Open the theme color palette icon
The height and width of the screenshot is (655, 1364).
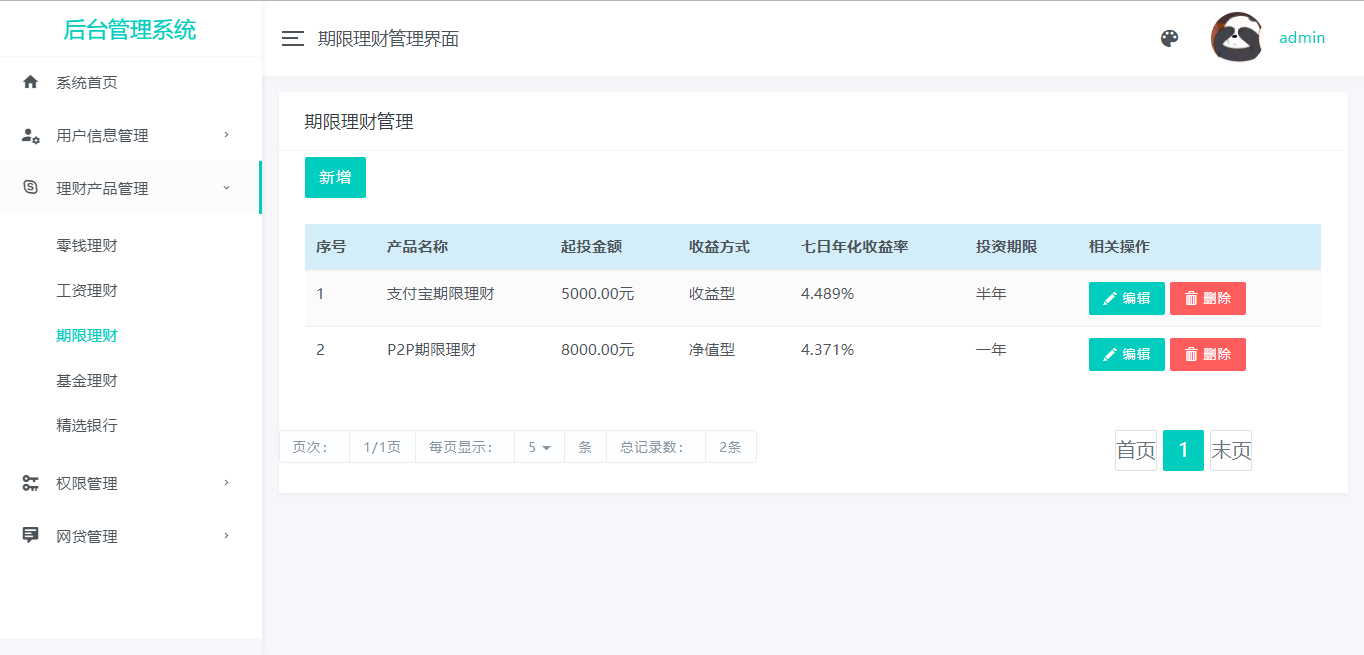pos(1169,38)
